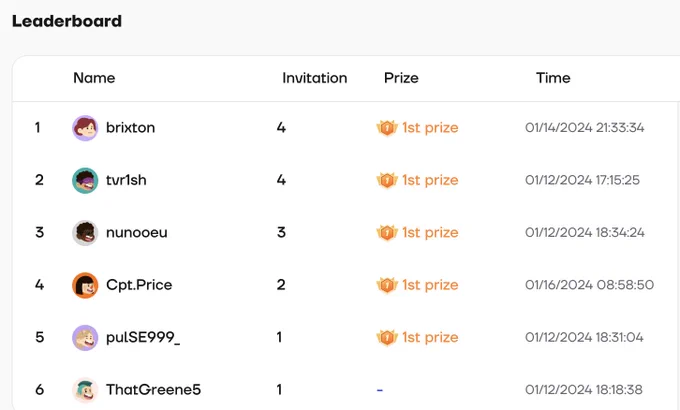The image size is (680, 410).
Task: Click the Leaderboard heading
Action: [67, 21]
